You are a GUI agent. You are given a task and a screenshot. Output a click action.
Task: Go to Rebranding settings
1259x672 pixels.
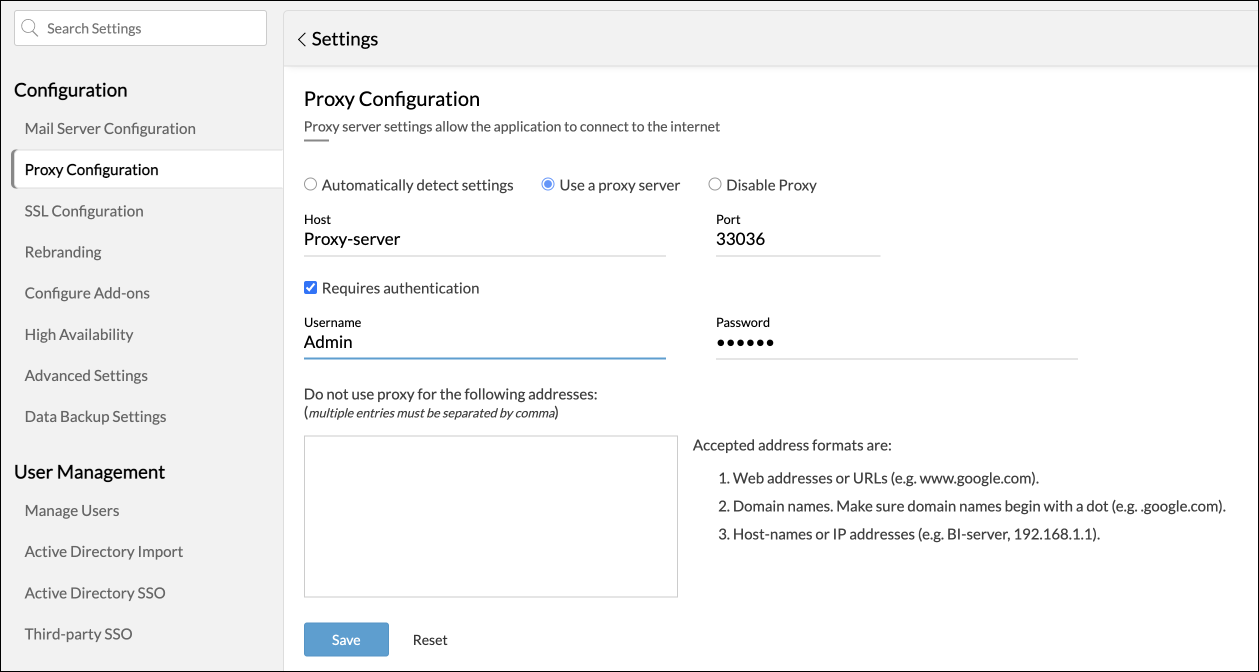pos(63,252)
